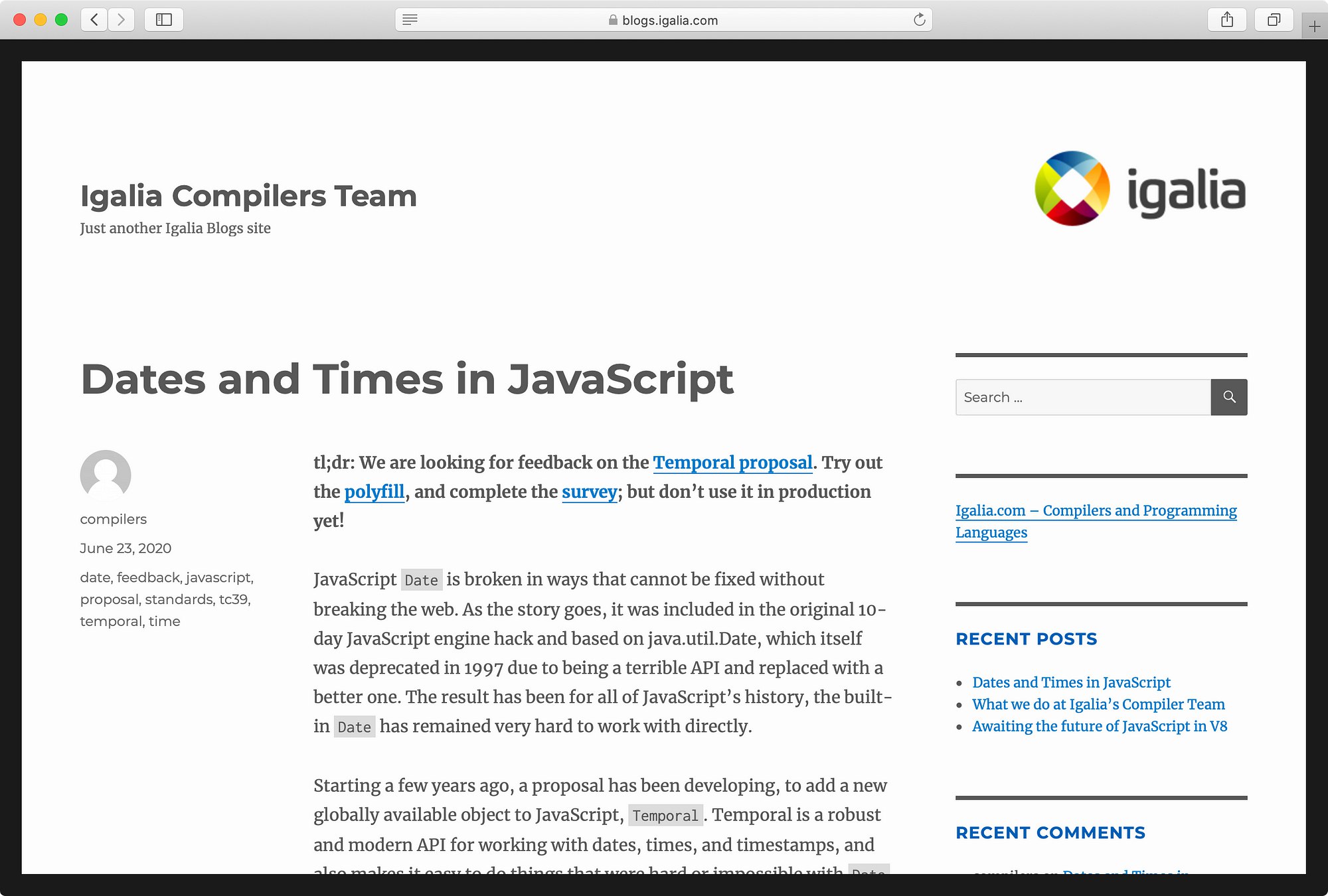Show all tabs overview icon
Image resolution: width=1328 pixels, height=896 pixels.
pyautogui.click(x=1274, y=20)
